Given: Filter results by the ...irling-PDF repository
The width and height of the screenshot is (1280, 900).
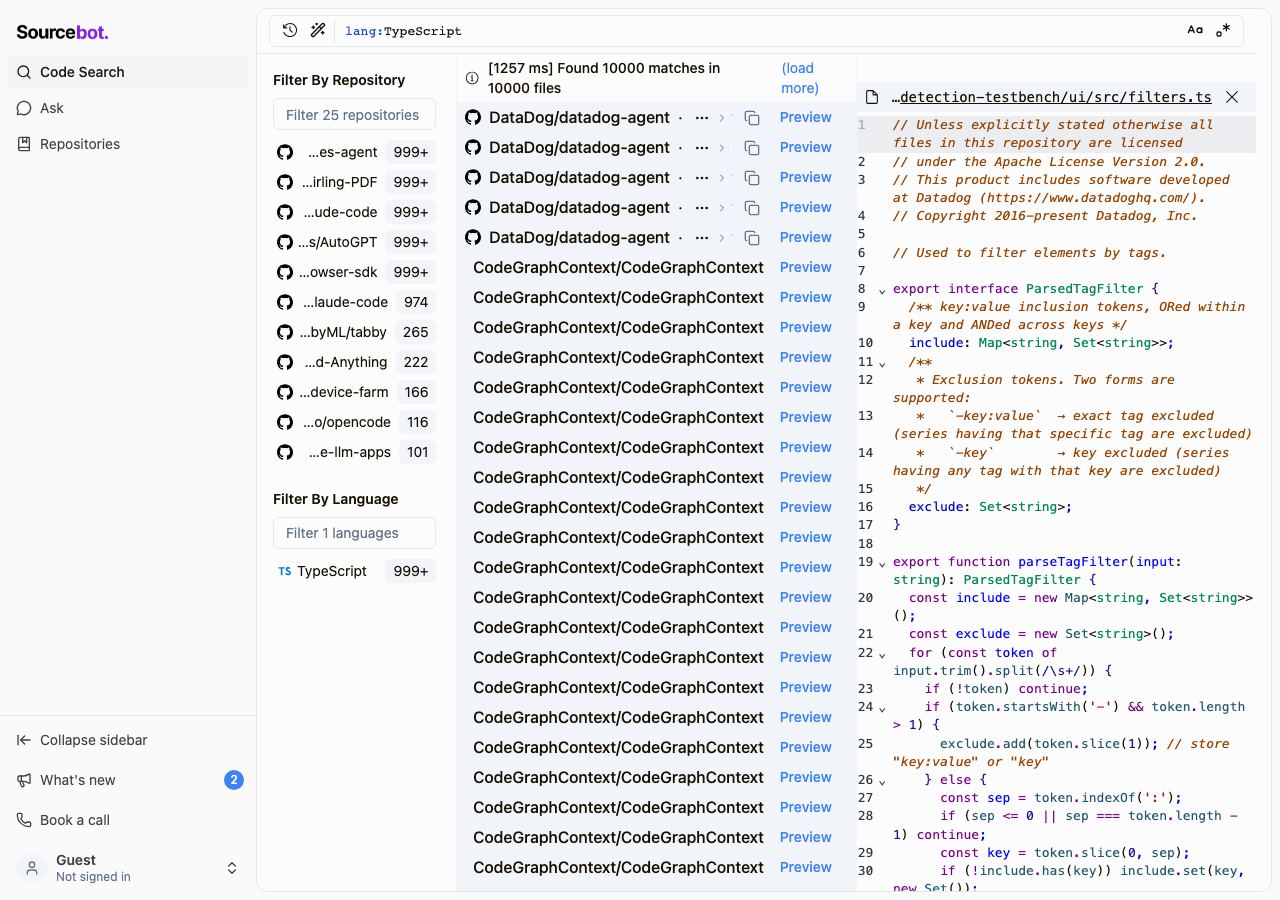Looking at the screenshot, I should click(354, 182).
